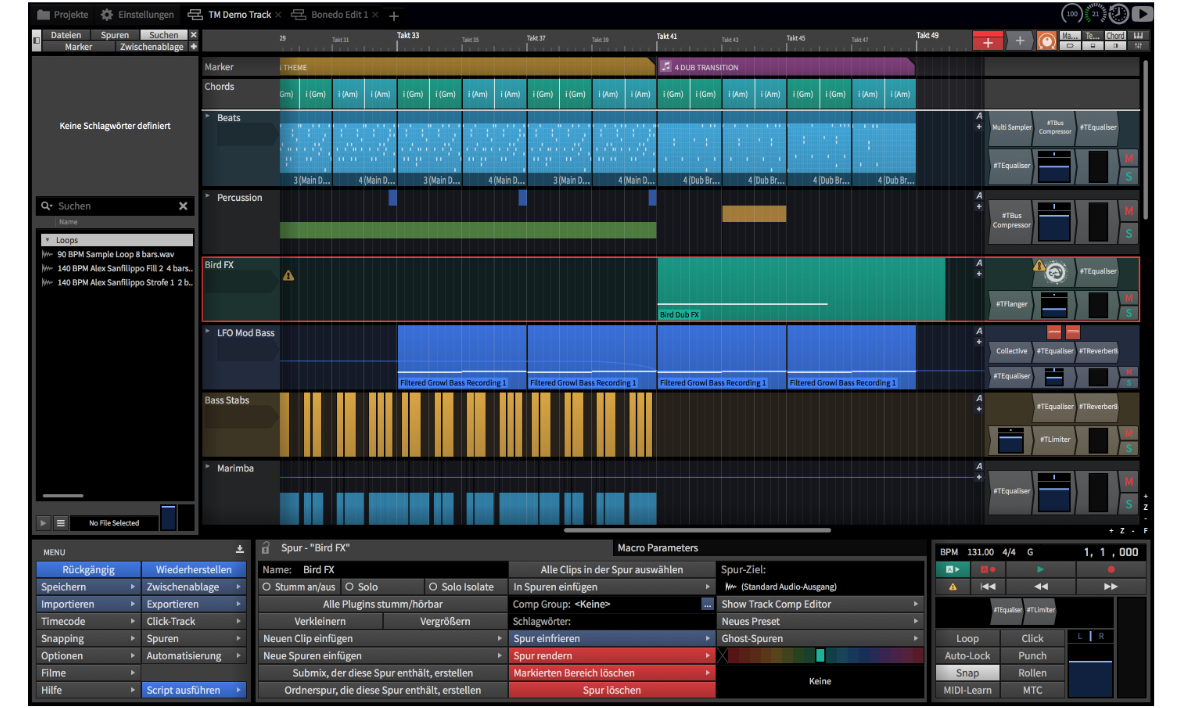Click the grey plus arrow button

tap(1019, 42)
